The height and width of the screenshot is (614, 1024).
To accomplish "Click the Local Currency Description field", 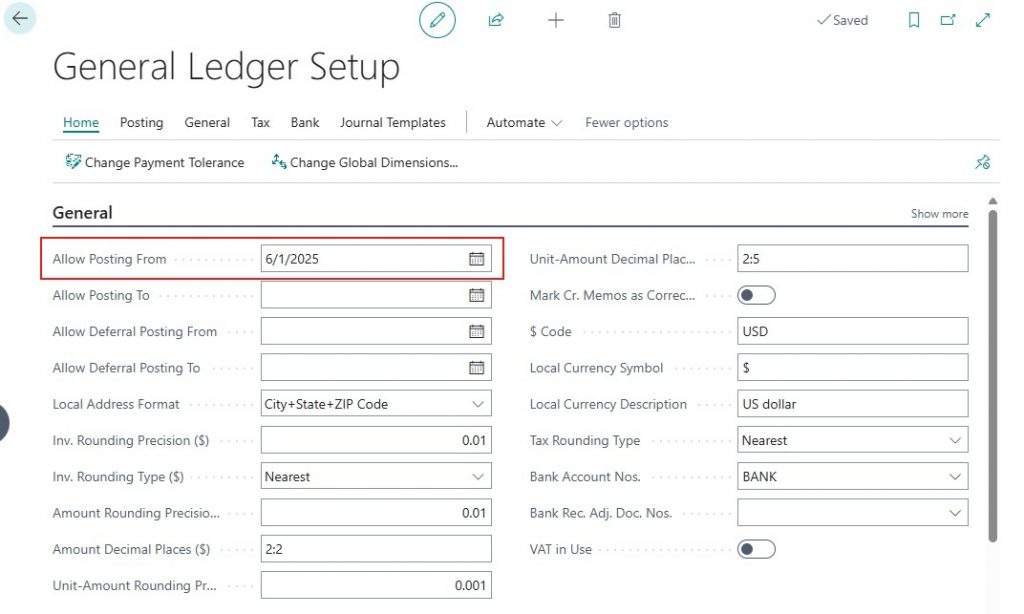I will tap(852, 404).
